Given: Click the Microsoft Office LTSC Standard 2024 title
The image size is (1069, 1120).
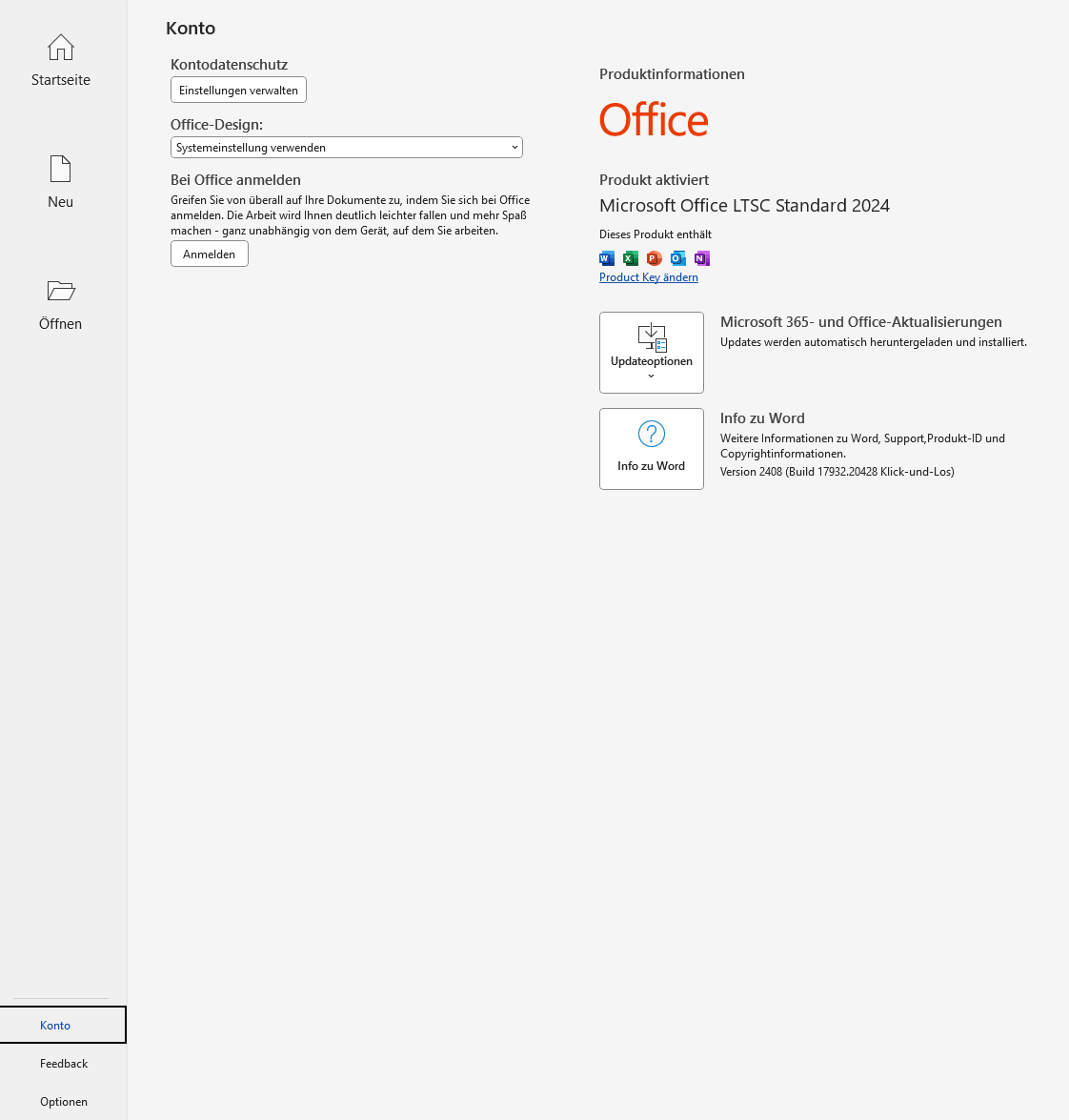Looking at the screenshot, I should (x=744, y=206).
